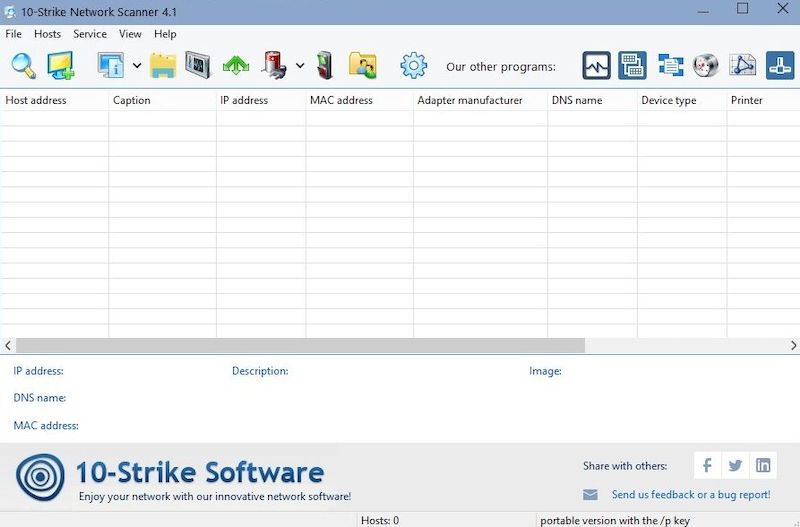Start network scan with magnifier icon

pyautogui.click(x=23, y=66)
